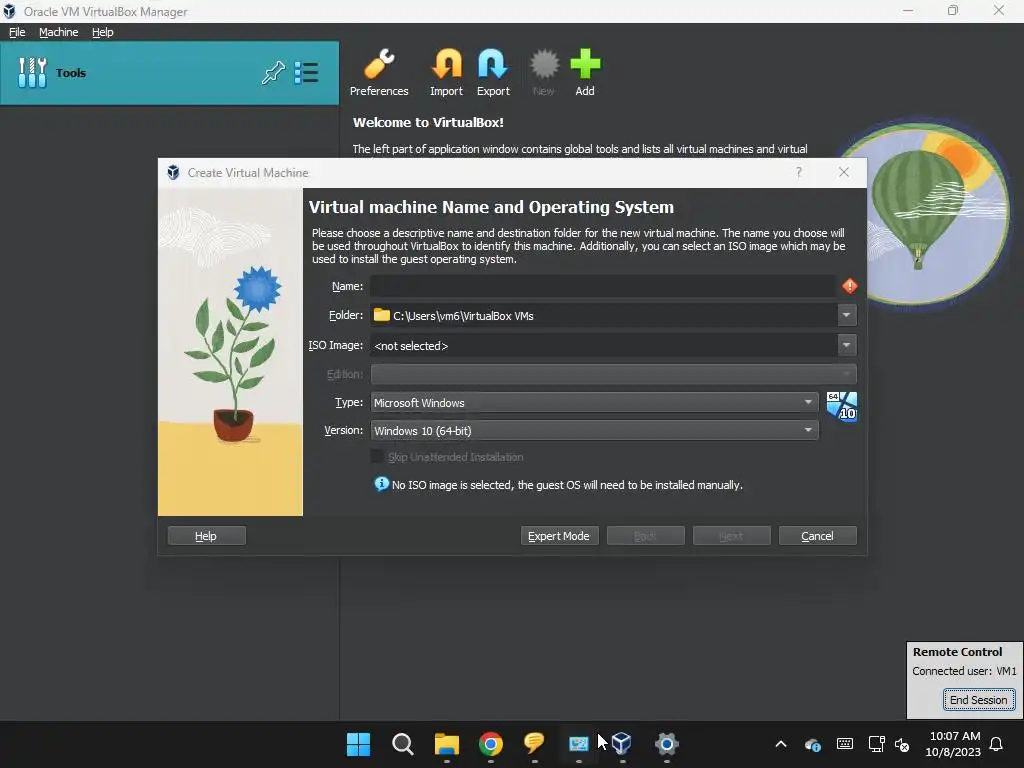Click the Help button in dialog
1024x768 pixels.
pyautogui.click(x=206, y=536)
